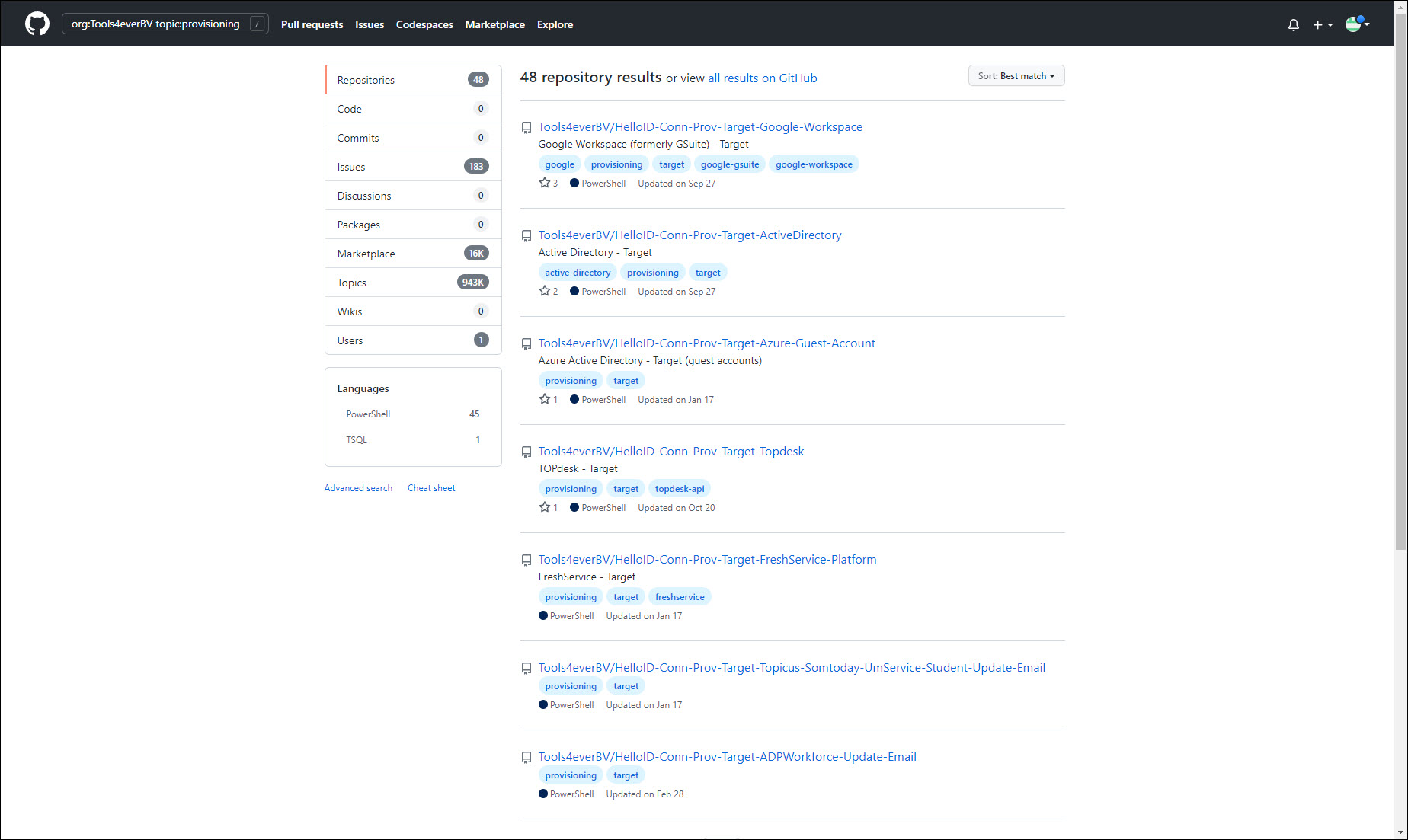Click the freshservice topic tag

coord(680,597)
